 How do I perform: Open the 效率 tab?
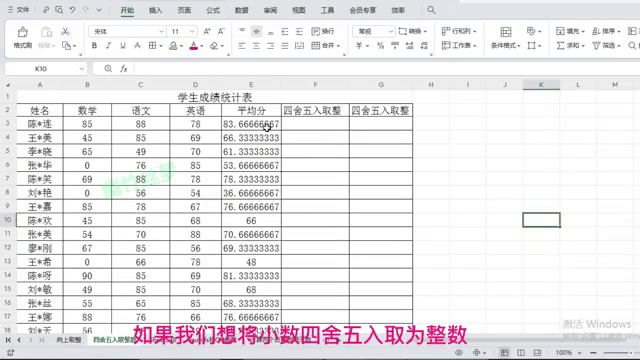398,10
